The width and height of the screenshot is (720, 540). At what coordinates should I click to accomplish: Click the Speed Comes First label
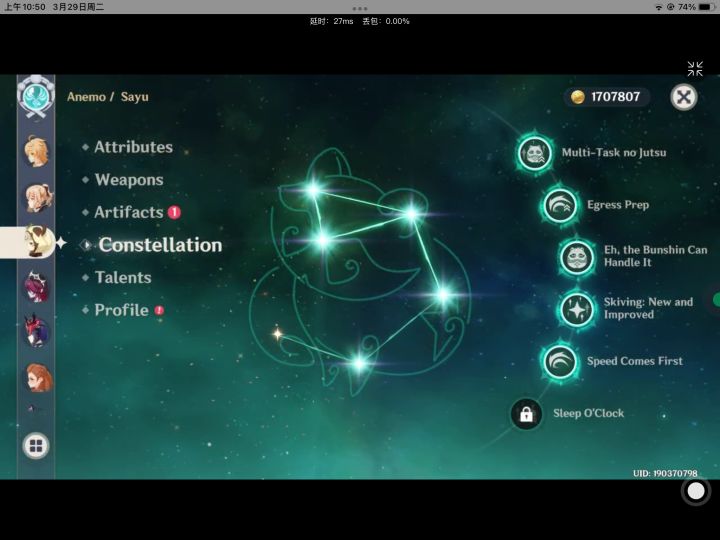tap(635, 361)
